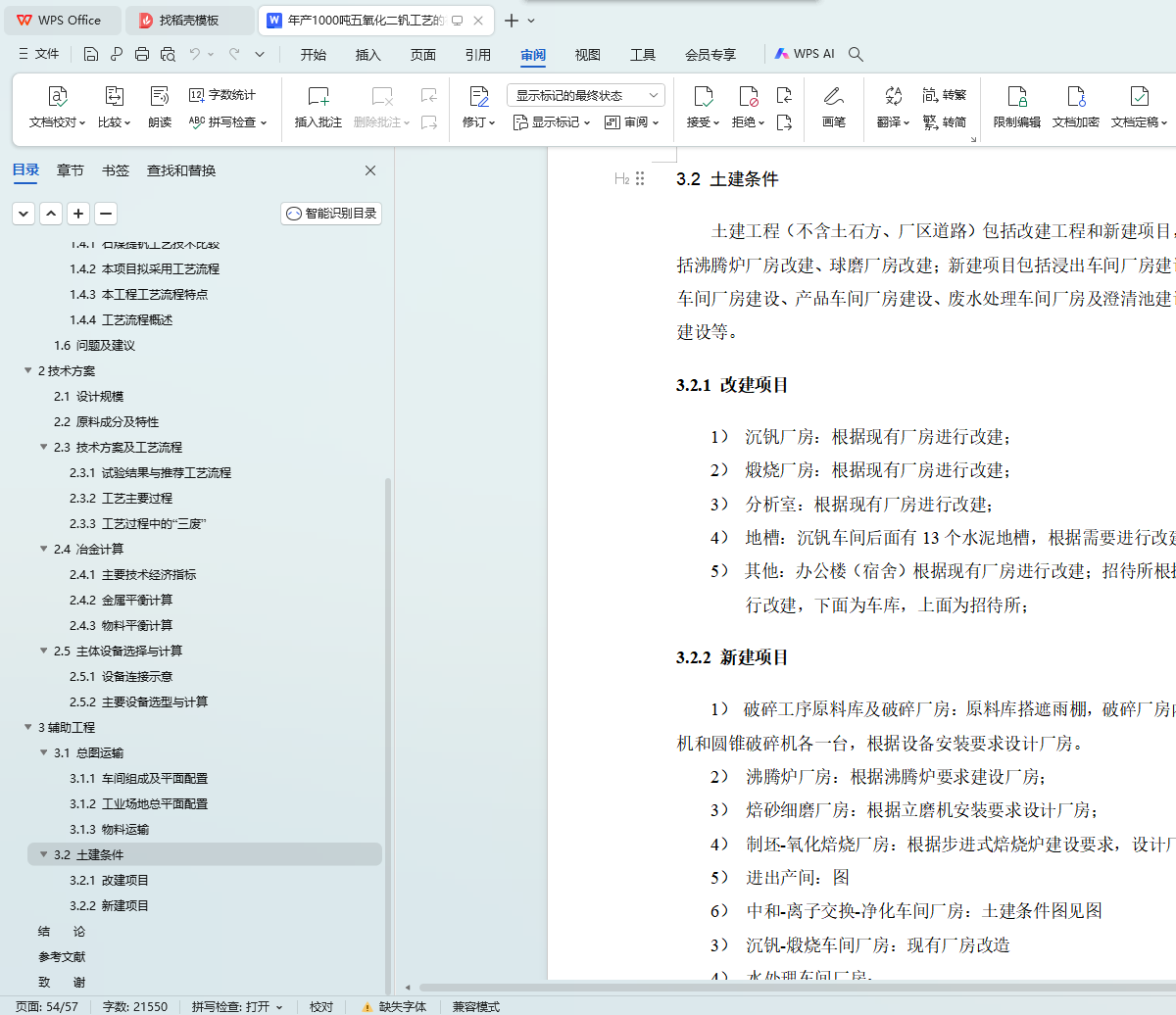The height and width of the screenshot is (1015, 1176).
Task: Click the Undo arrow icon
Action: tap(196, 54)
